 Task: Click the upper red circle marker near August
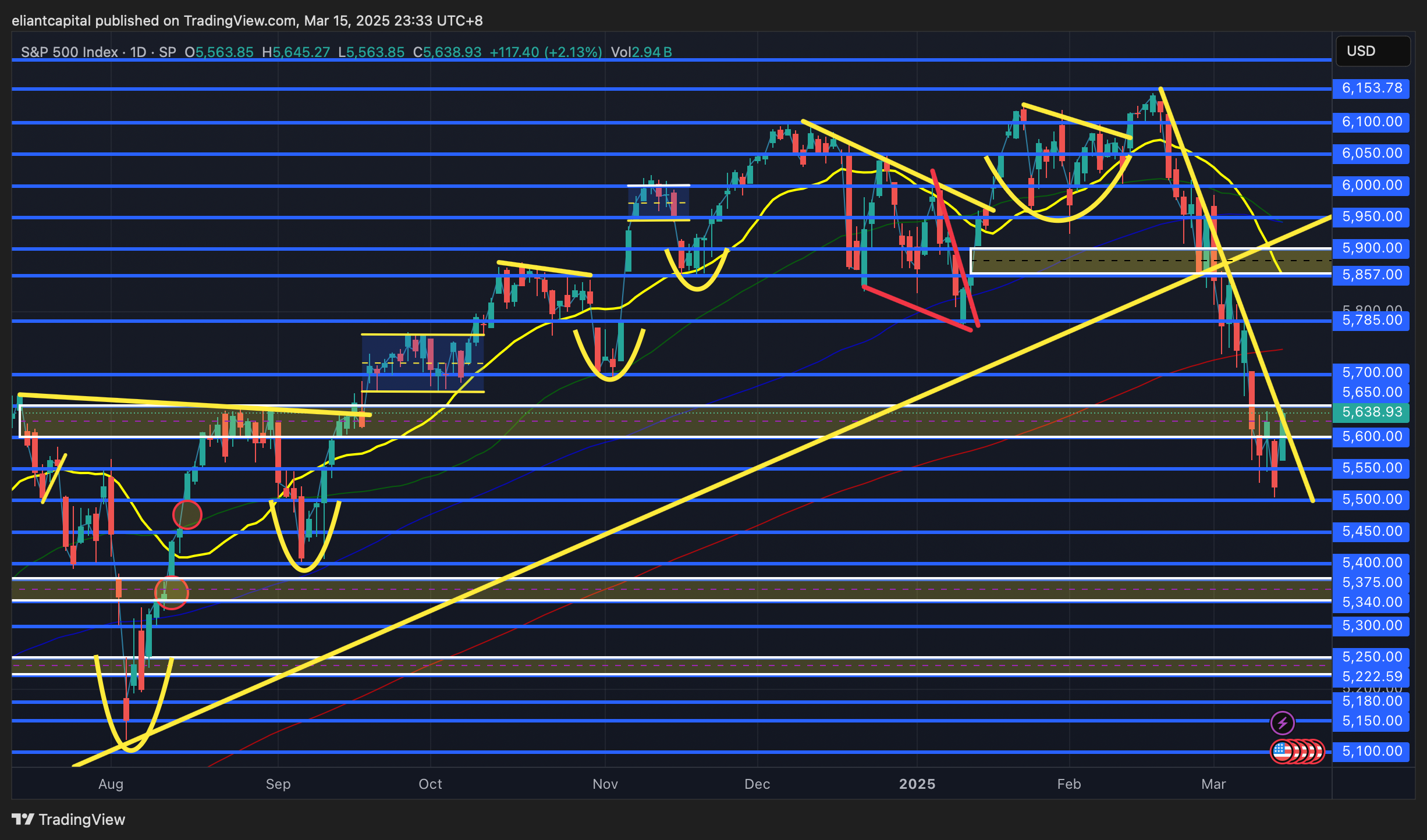[x=187, y=514]
